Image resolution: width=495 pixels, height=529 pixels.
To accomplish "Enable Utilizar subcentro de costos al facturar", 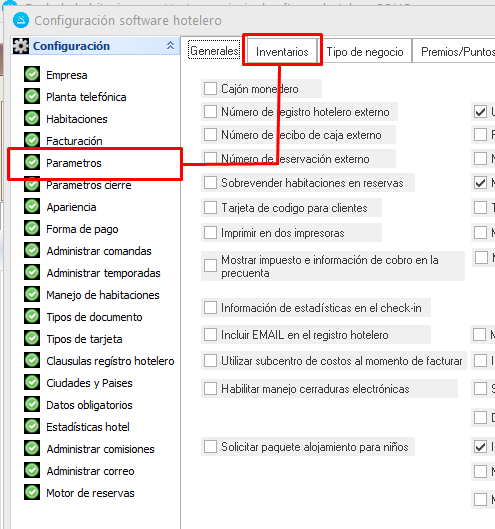I will [210, 361].
